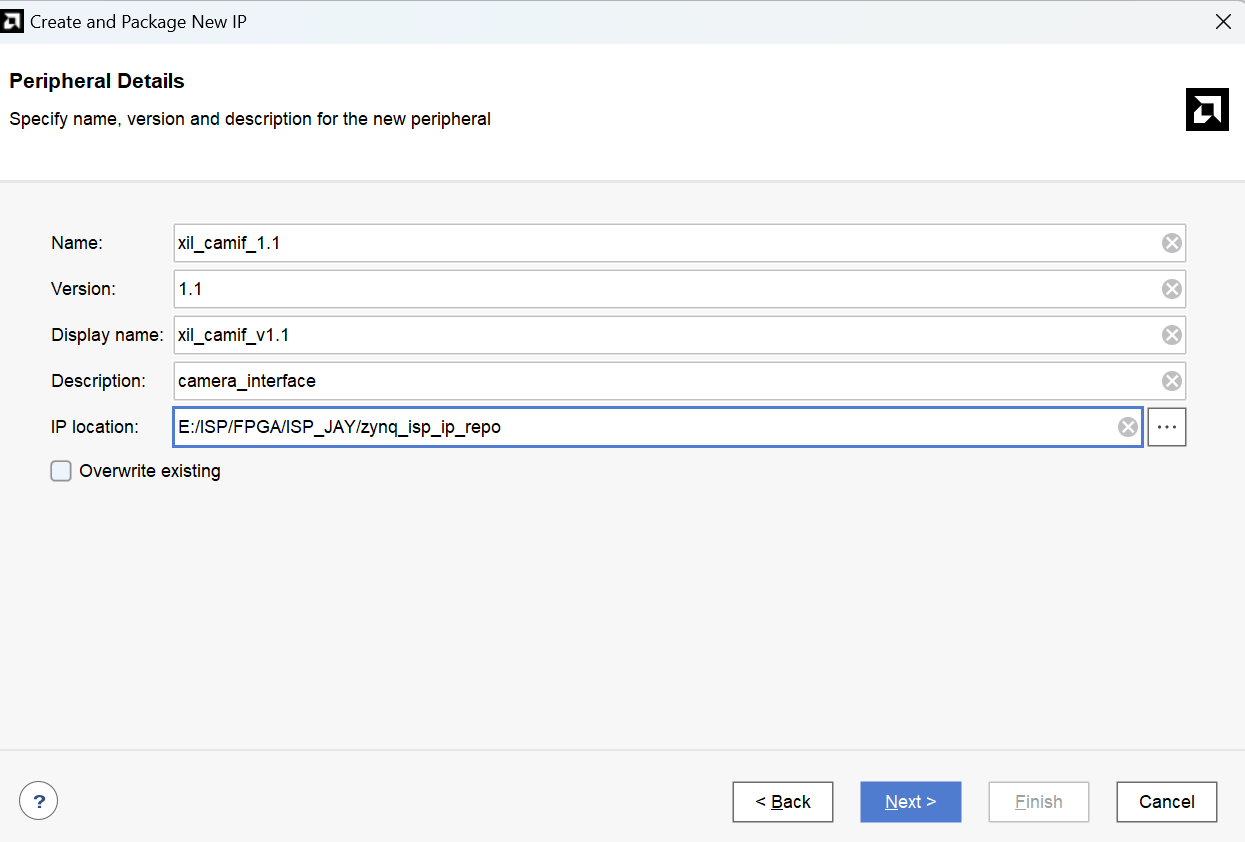The height and width of the screenshot is (842, 1245).
Task: Go to previous step with Back
Action: click(782, 802)
